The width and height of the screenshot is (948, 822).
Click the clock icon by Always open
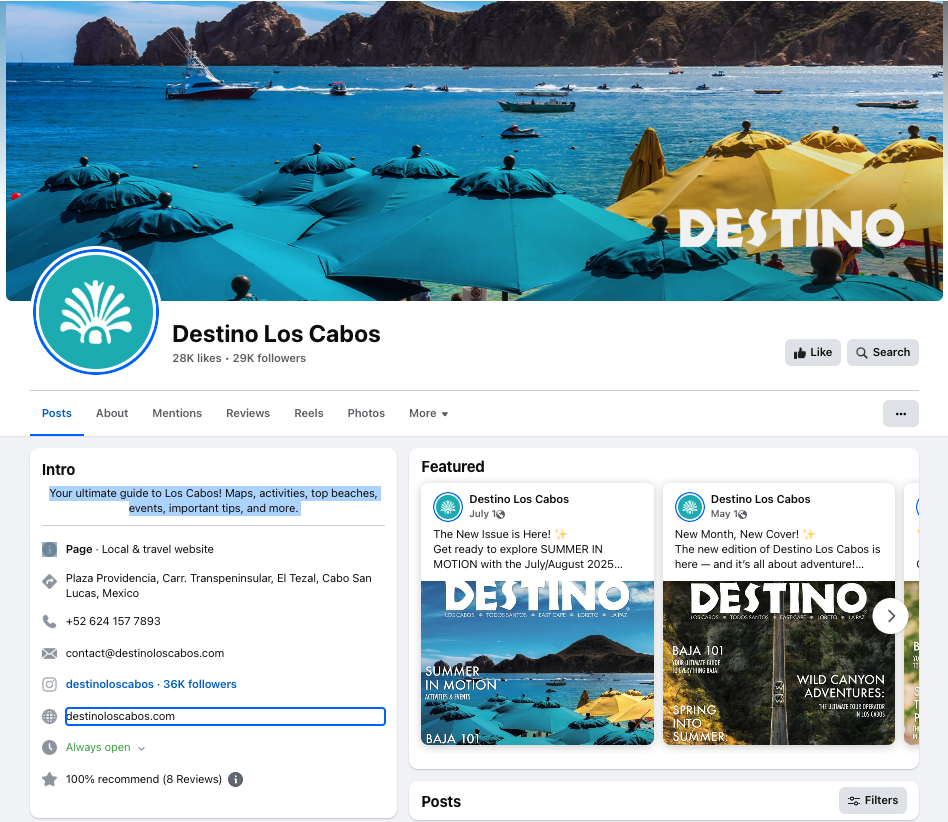(50, 748)
